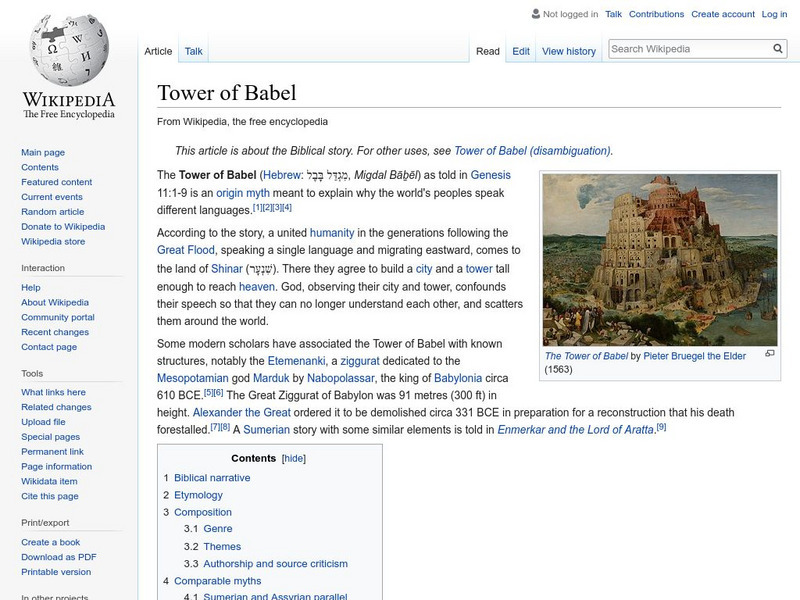Open the origin myth link

[243, 193]
